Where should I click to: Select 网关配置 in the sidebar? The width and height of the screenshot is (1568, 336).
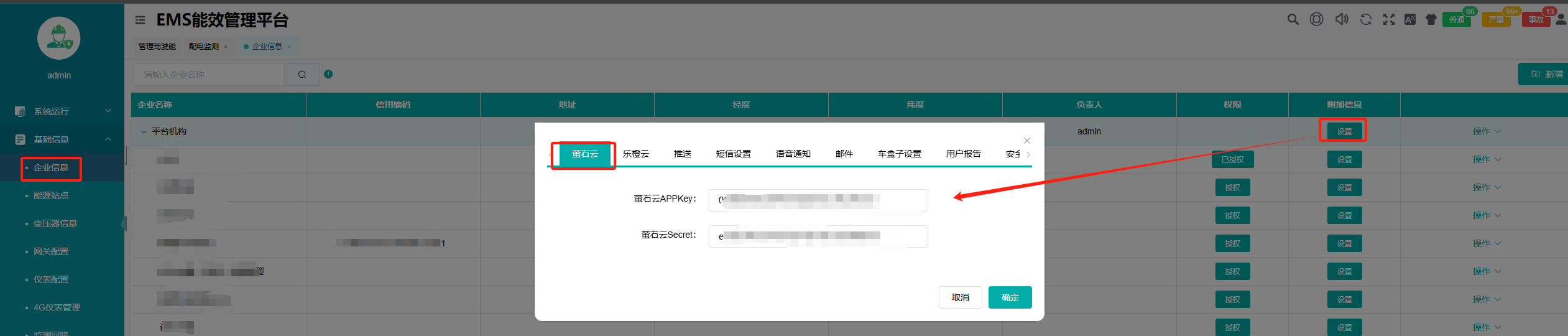[x=51, y=251]
